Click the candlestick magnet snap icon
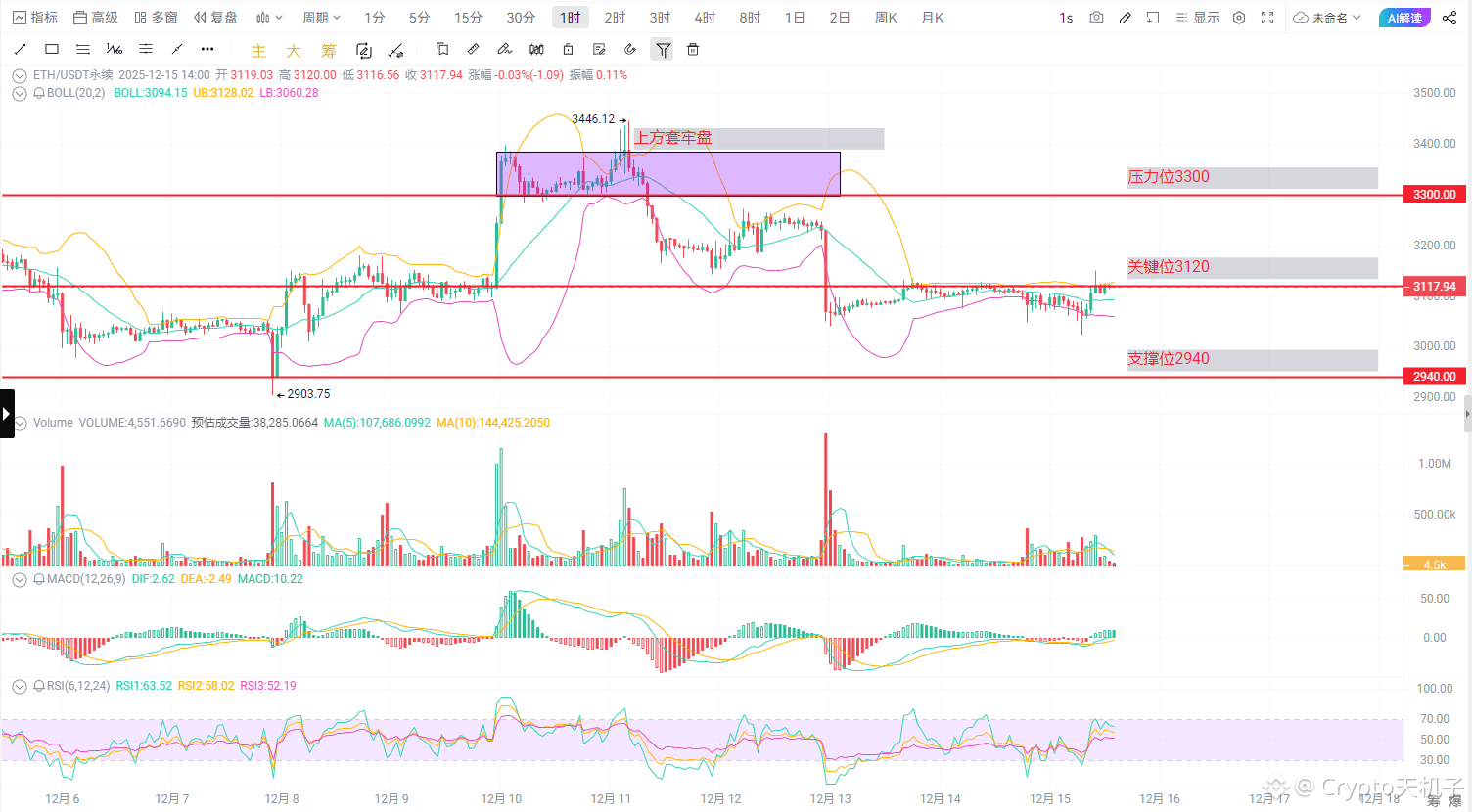Screen dimensions: 1472x812 [x=536, y=49]
